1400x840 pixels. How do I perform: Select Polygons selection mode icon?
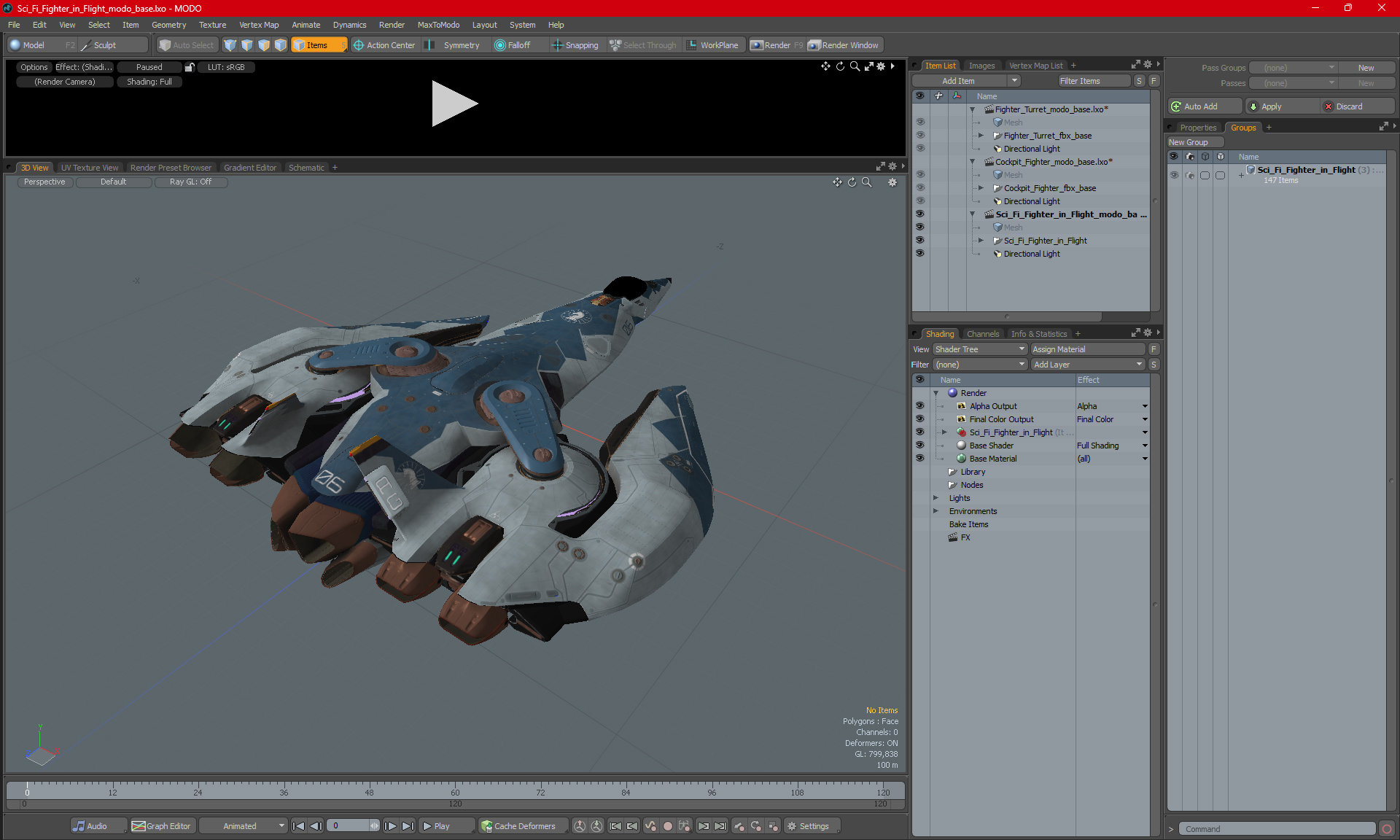264,45
